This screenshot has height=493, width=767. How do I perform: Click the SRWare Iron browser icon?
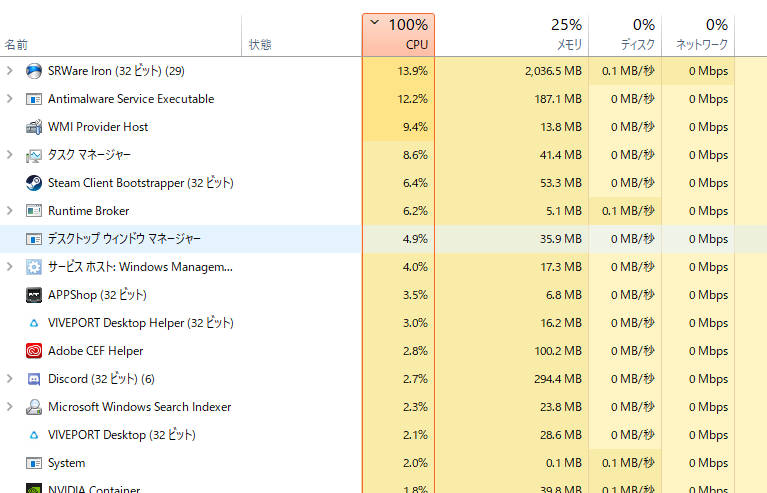(x=34, y=71)
